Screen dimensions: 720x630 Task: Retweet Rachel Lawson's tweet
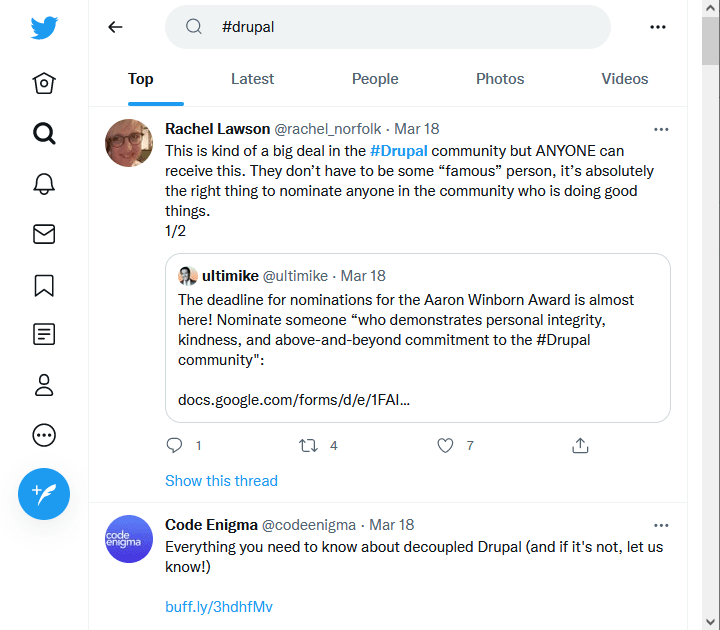(309, 446)
